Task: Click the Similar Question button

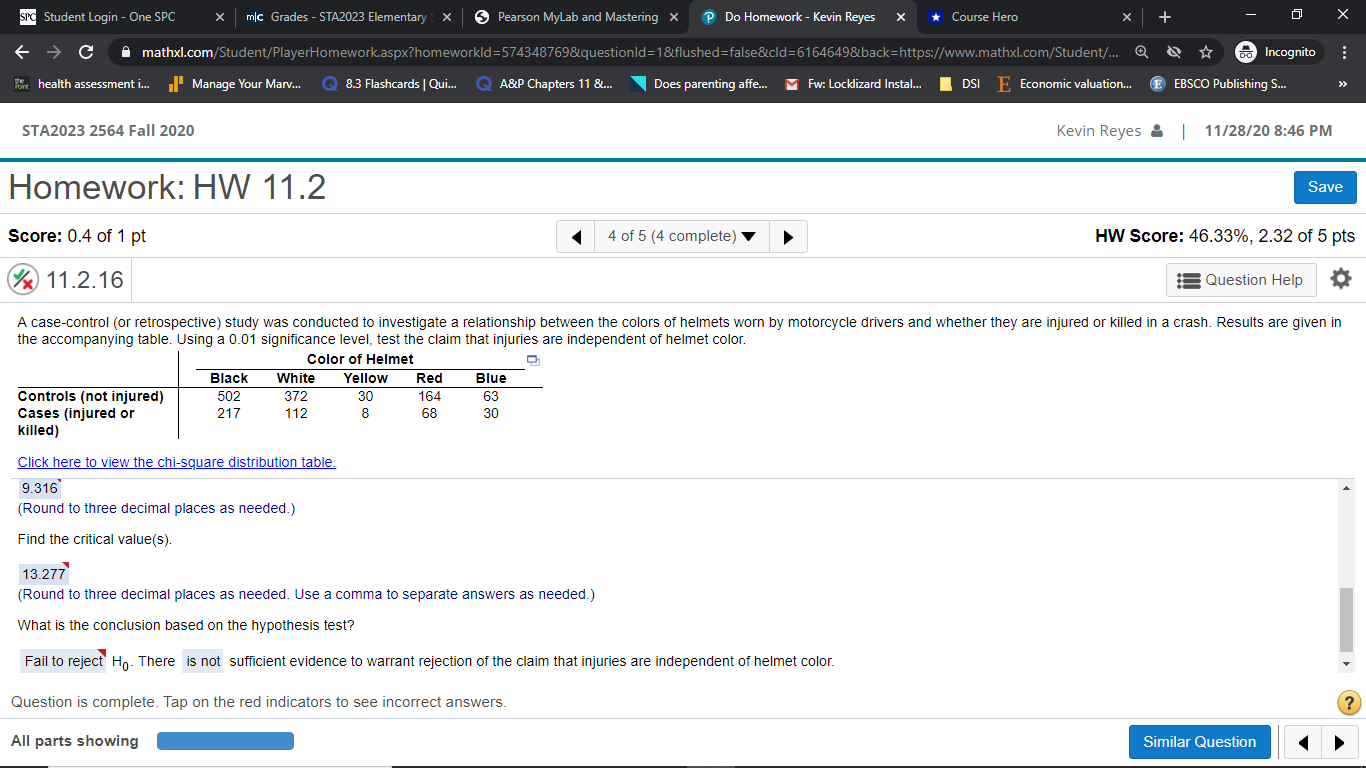Action: (x=1199, y=742)
